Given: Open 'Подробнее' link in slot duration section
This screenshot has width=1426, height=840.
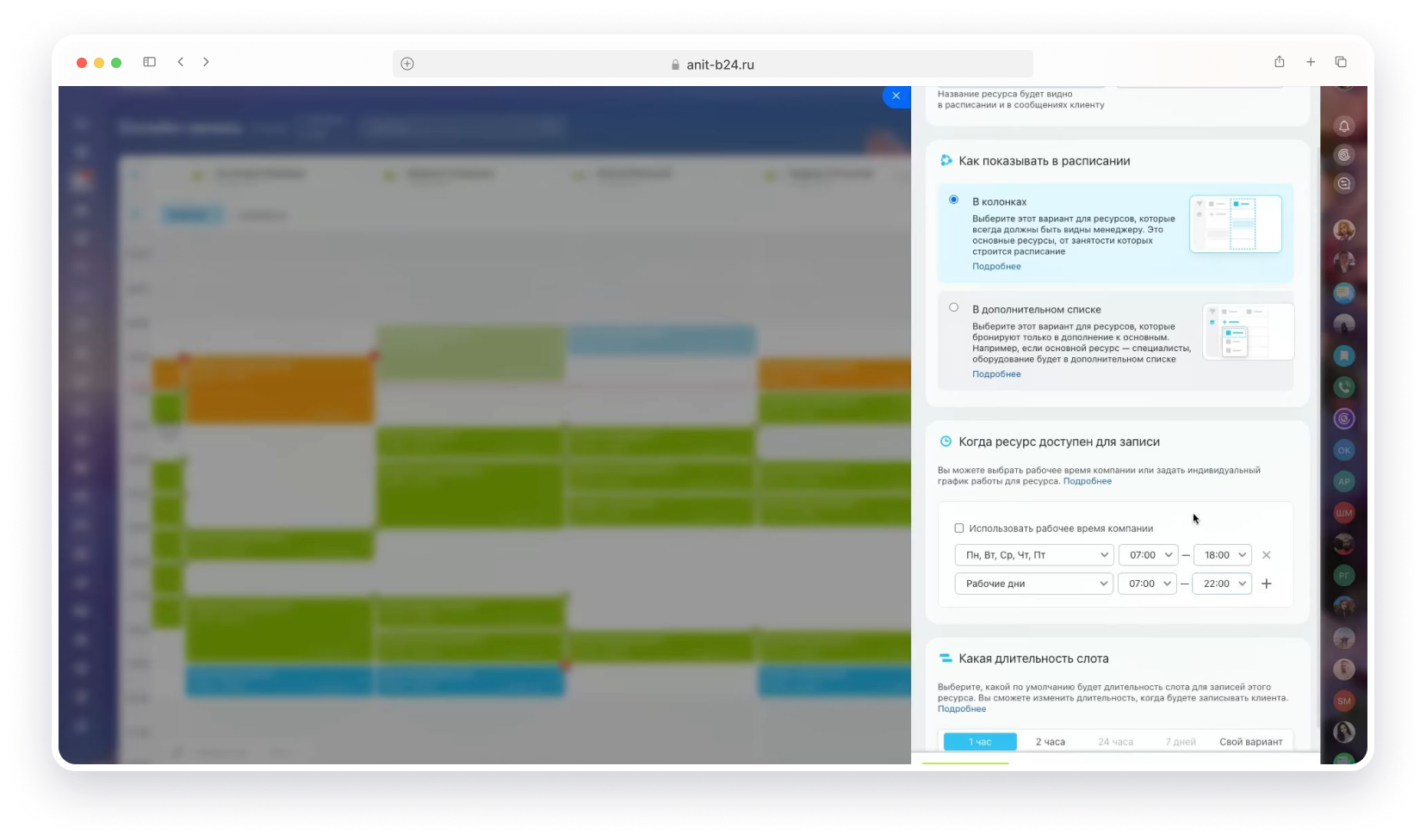Looking at the screenshot, I should pos(962,709).
